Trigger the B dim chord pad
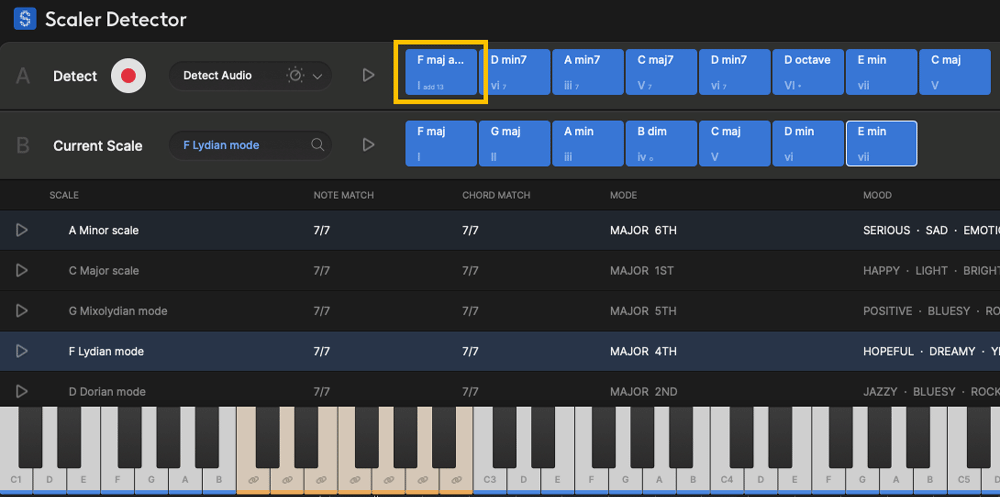 [x=661, y=143]
